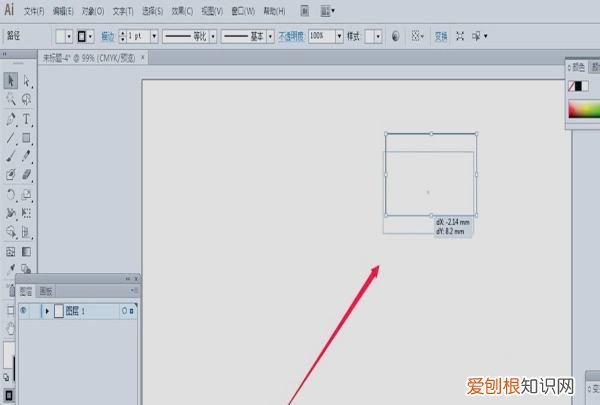Choose the Eraser tool
This screenshot has width=600, height=405.
click(27, 175)
